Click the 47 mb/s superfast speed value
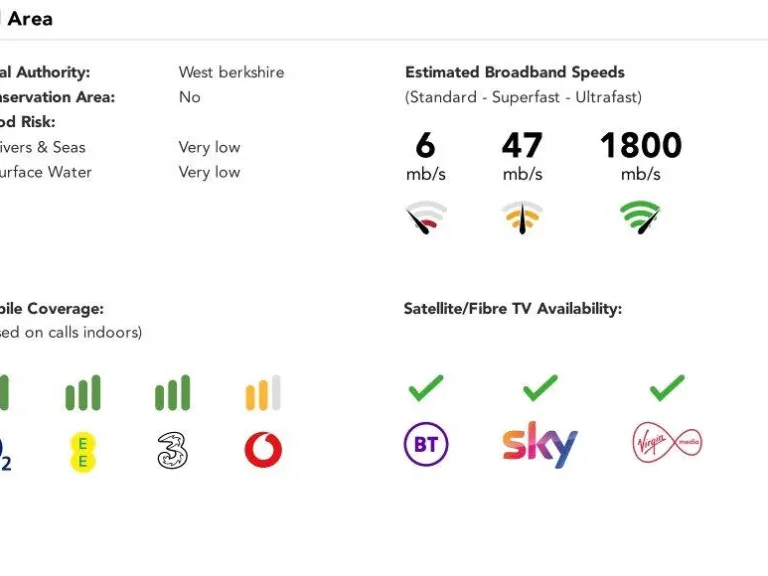The height and width of the screenshot is (576, 768). pos(522,146)
